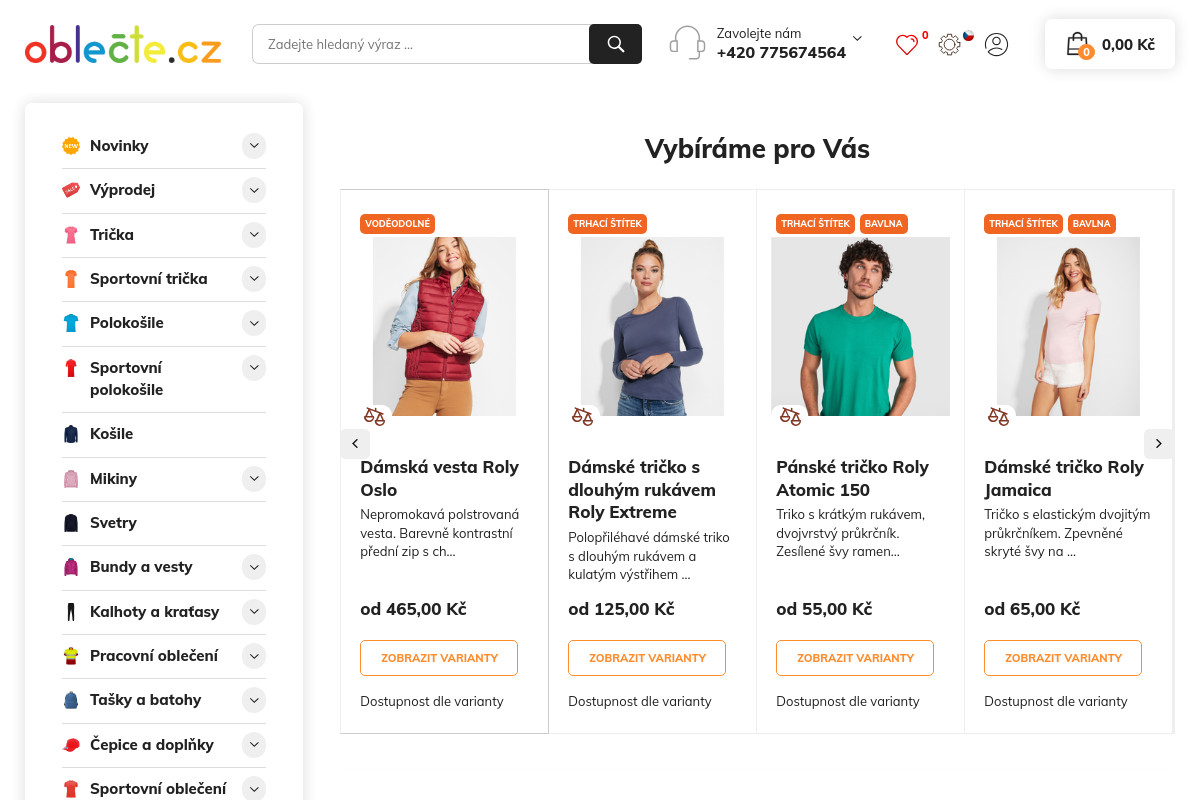Open the shopping cart showing 0,00 Kč
This screenshot has height=800, width=1200.
point(1109,44)
